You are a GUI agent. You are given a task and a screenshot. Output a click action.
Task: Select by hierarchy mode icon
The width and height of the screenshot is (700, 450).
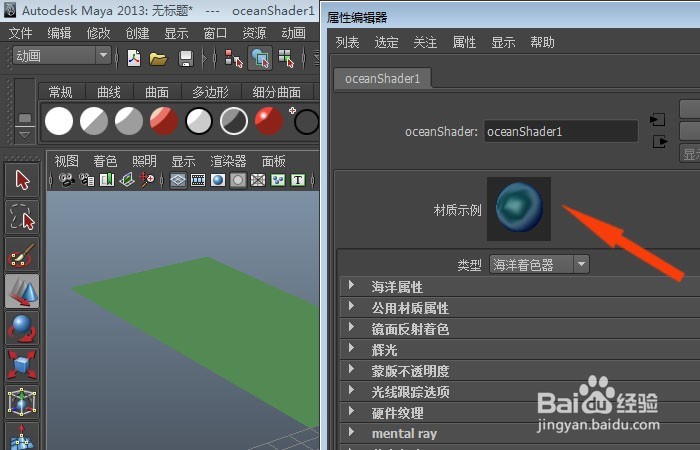click(233, 58)
